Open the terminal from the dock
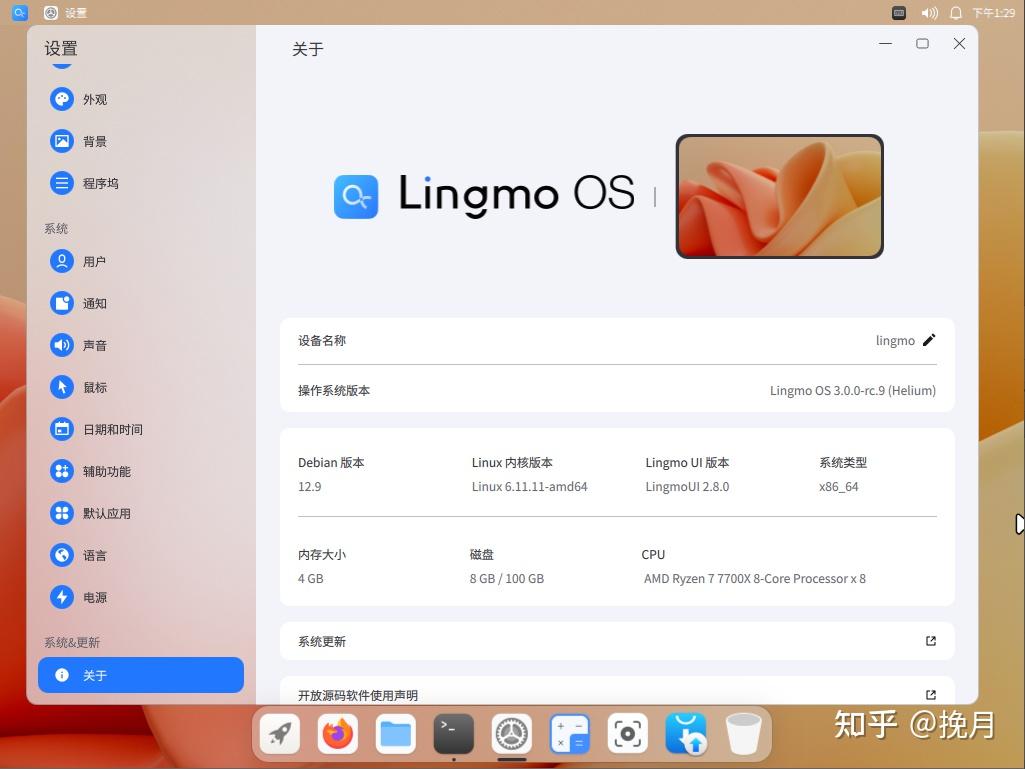The image size is (1025, 769). coord(453,733)
